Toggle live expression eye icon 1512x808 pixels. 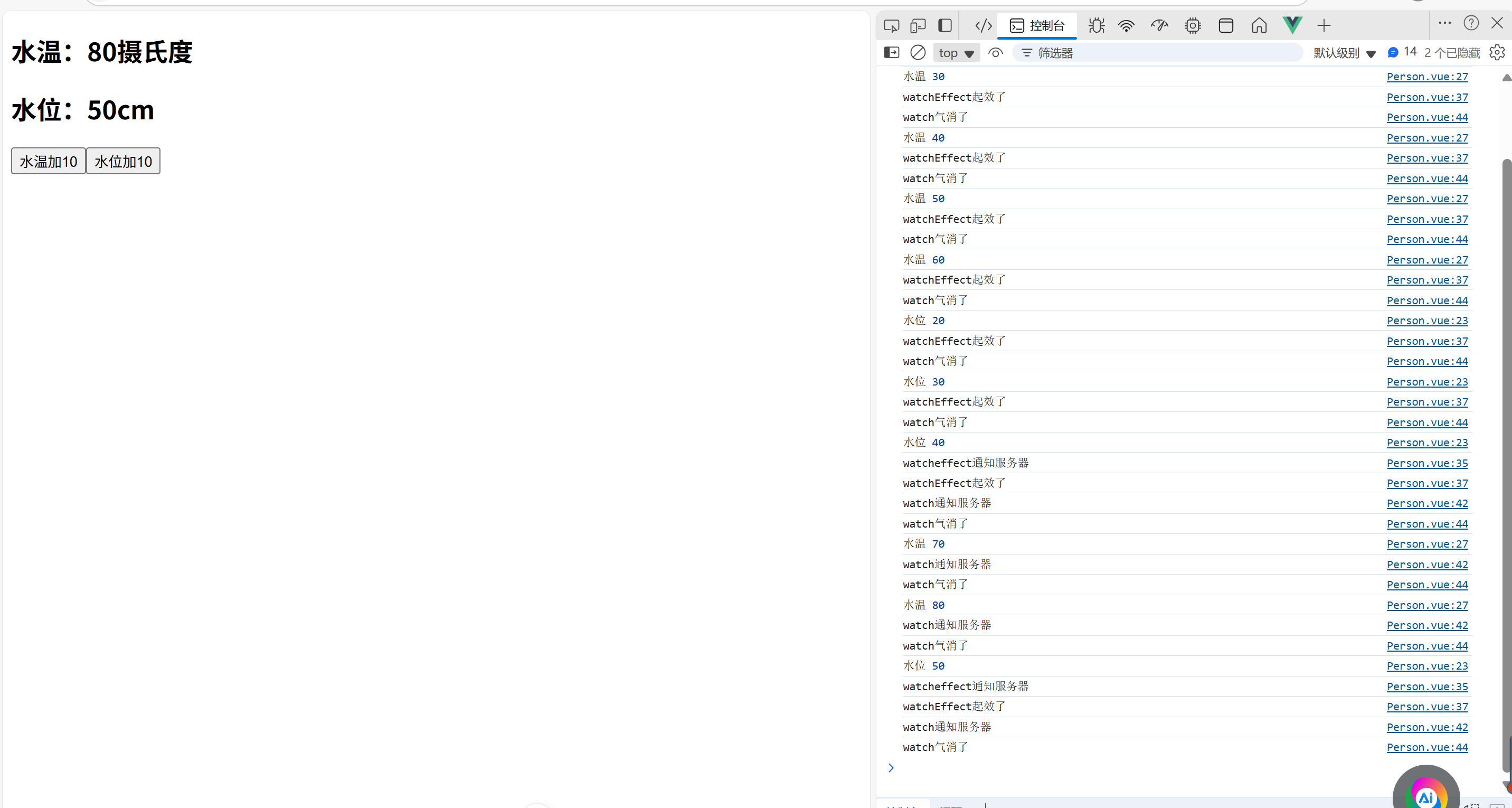click(x=996, y=53)
